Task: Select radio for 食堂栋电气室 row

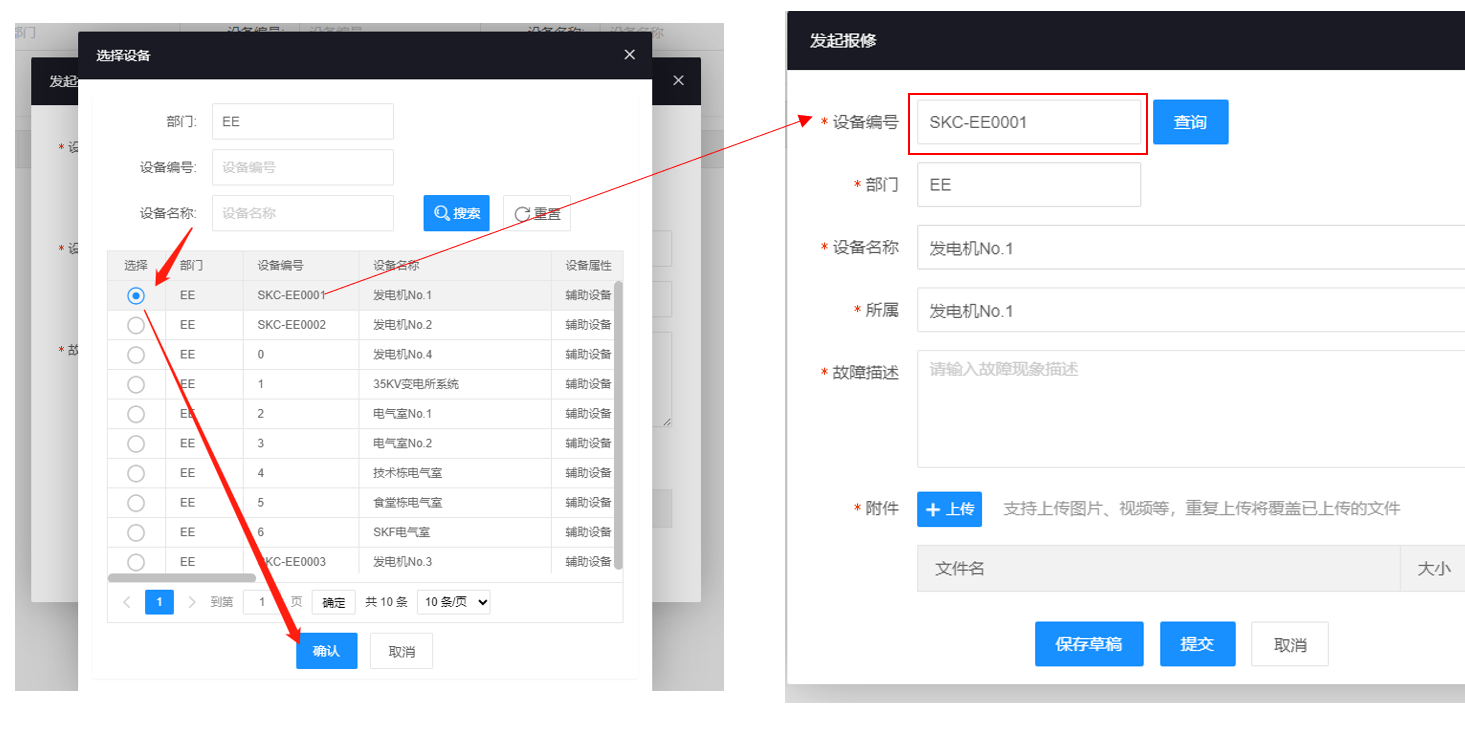Action: point(136,503)
